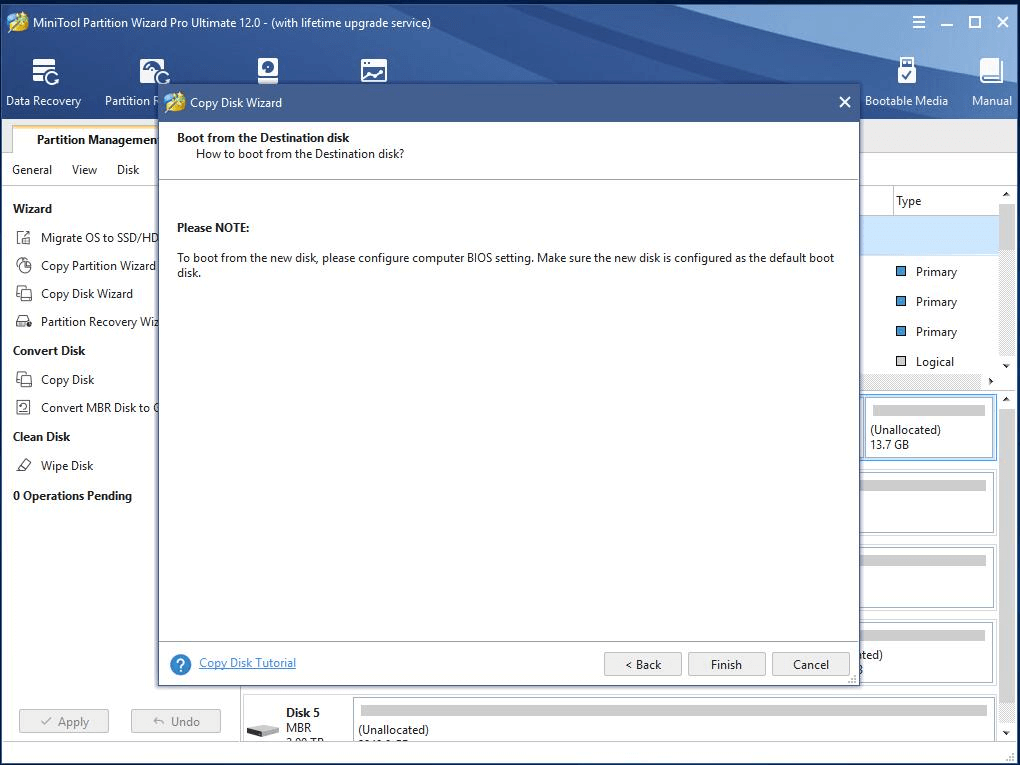Select the 13.7 GB Unallocated partition block
The width and height of the screenshot is (1020, 765).
928,427
